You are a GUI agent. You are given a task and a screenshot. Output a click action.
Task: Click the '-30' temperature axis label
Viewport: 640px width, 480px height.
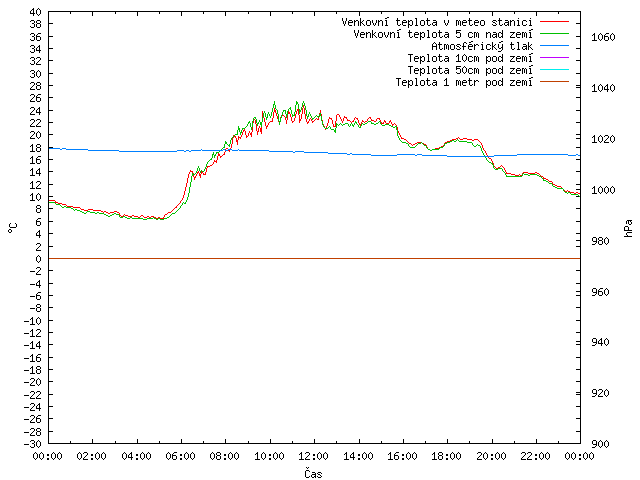tap(33, 444)
